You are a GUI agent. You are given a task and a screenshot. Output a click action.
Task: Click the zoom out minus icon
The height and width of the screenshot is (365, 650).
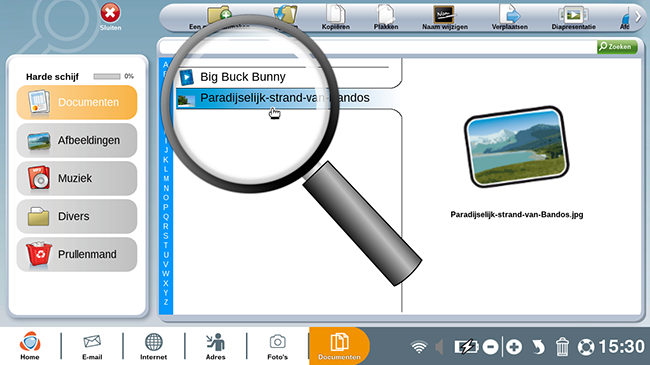(x=490, y=347)
